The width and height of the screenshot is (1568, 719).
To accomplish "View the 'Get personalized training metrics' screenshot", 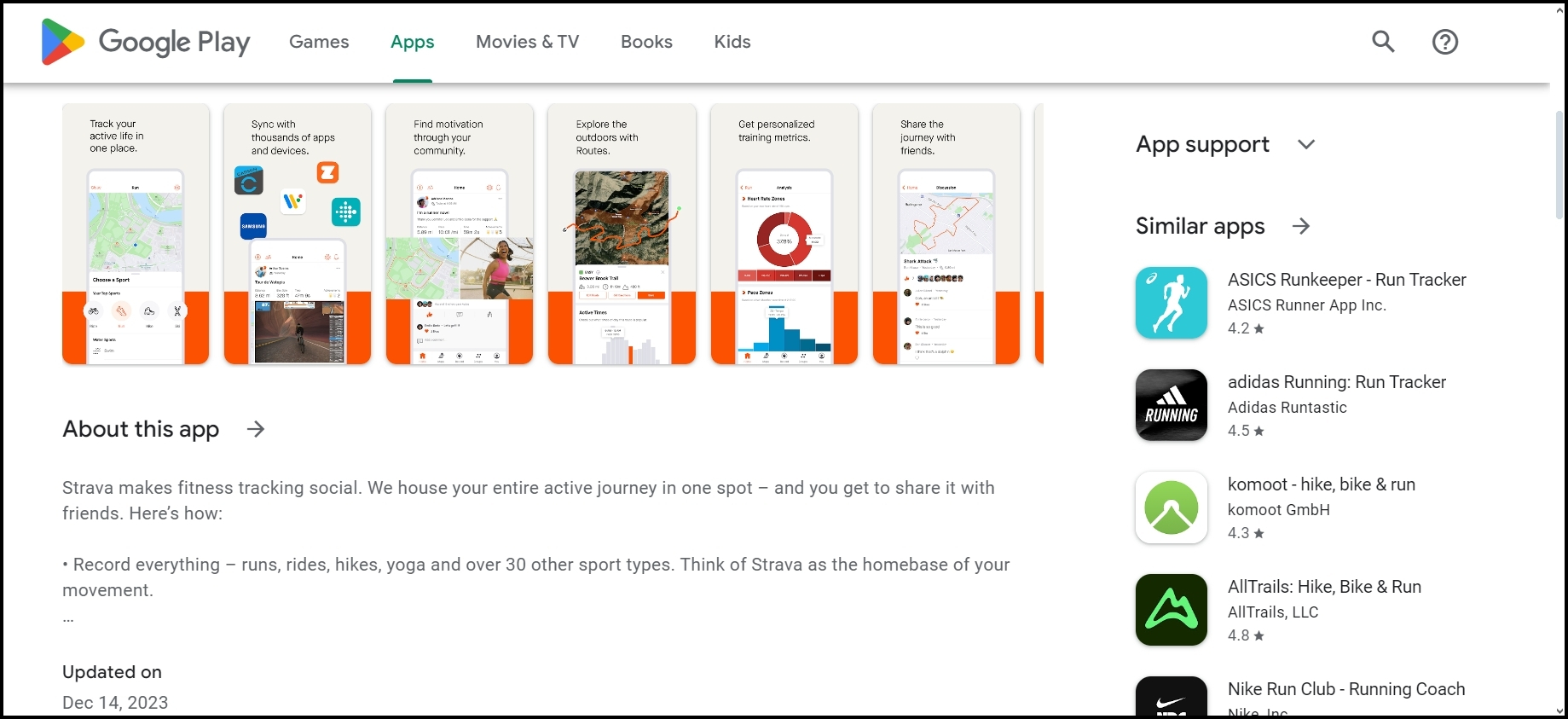I will click(784, 234).
